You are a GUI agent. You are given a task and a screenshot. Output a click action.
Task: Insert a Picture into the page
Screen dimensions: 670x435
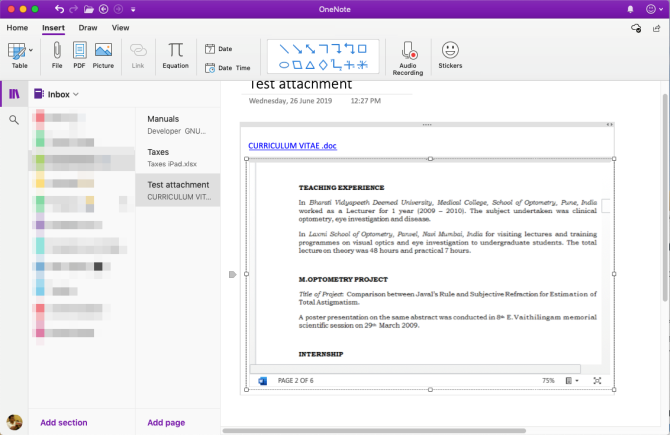[103, 53]
